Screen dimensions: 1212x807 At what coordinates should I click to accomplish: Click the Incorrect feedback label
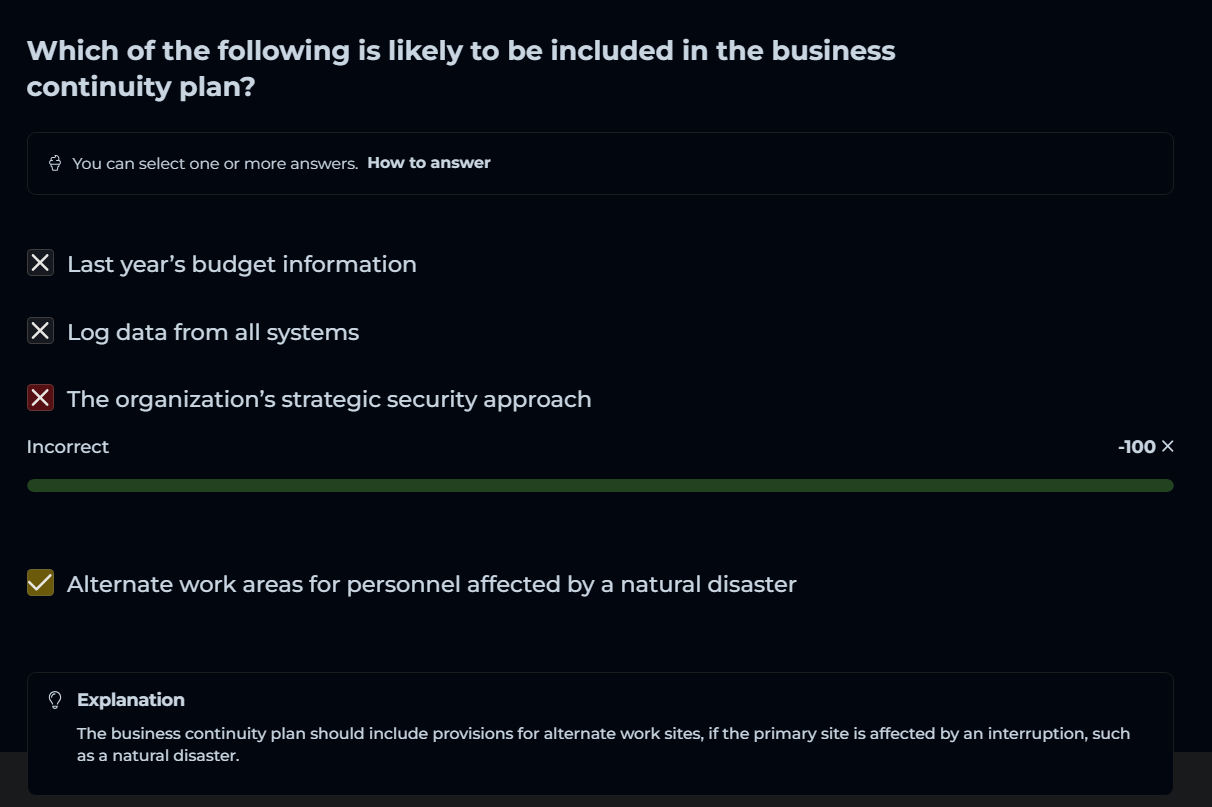pyautogui.click(x=68, y=447)
